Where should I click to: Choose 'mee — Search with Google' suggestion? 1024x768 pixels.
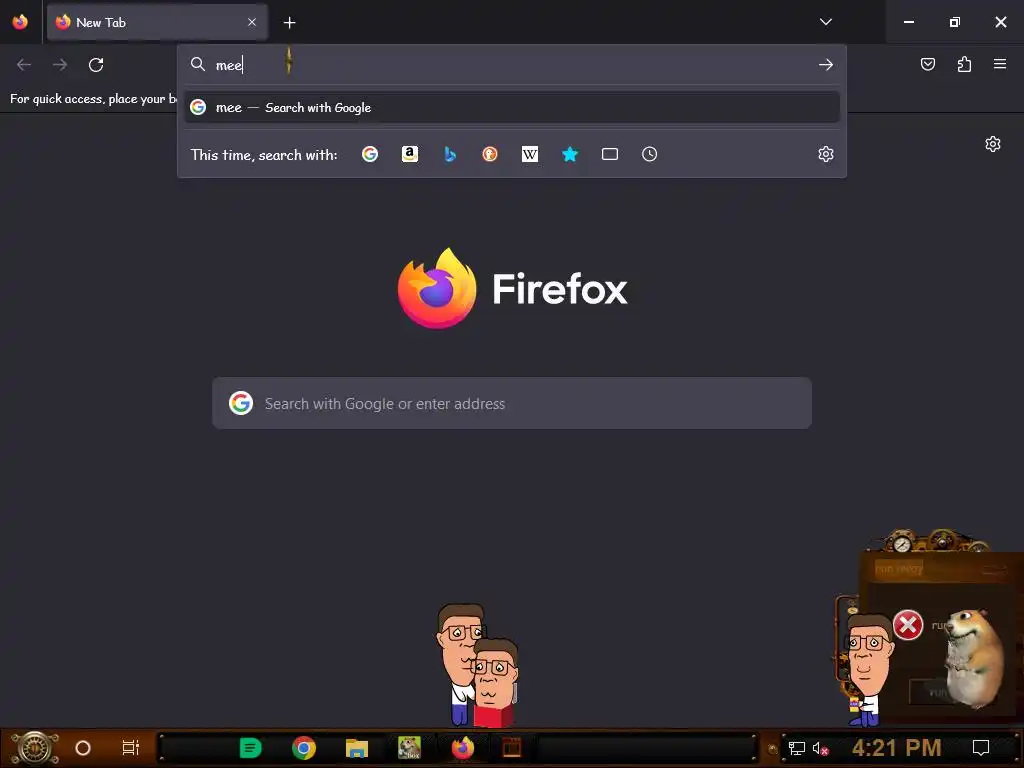[512, 107]
